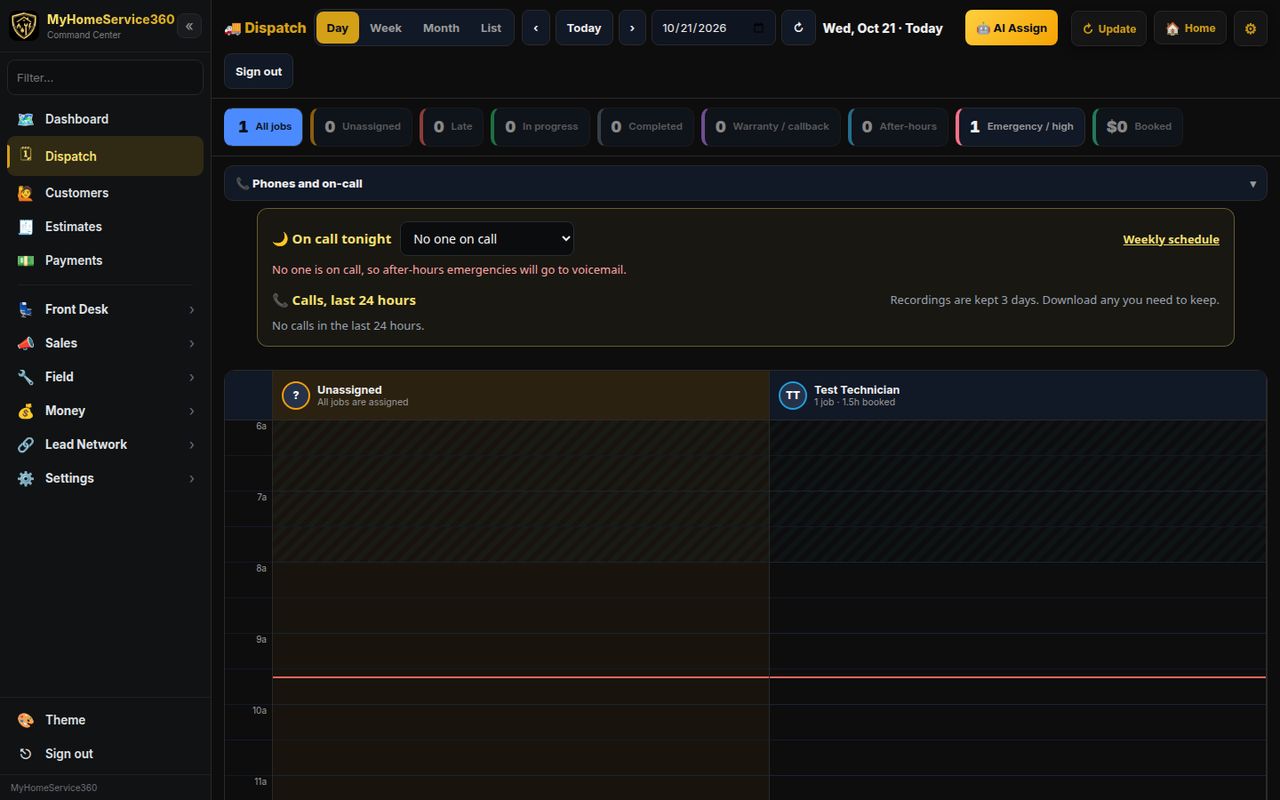Filter by All jobs chip
This screenshot has width=1280, height=800.
pos(263,127)
